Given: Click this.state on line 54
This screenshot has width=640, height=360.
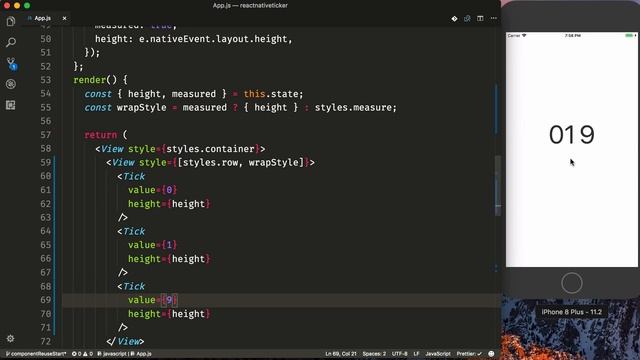Looking at the screenshot, I should coord(271,94).
